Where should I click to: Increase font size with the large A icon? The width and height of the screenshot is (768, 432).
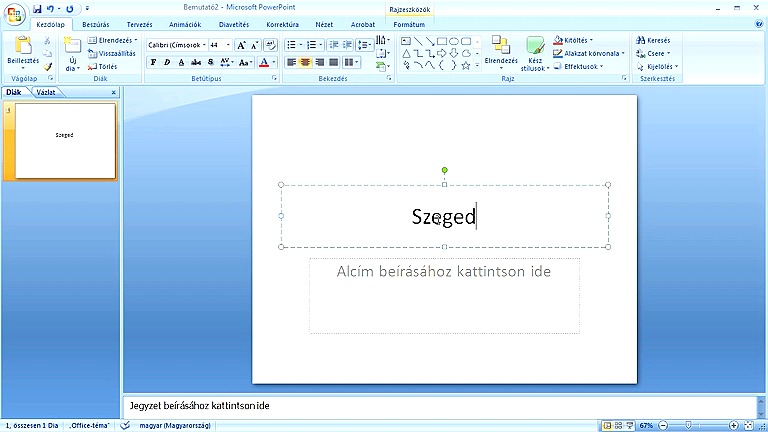[240, 45]
